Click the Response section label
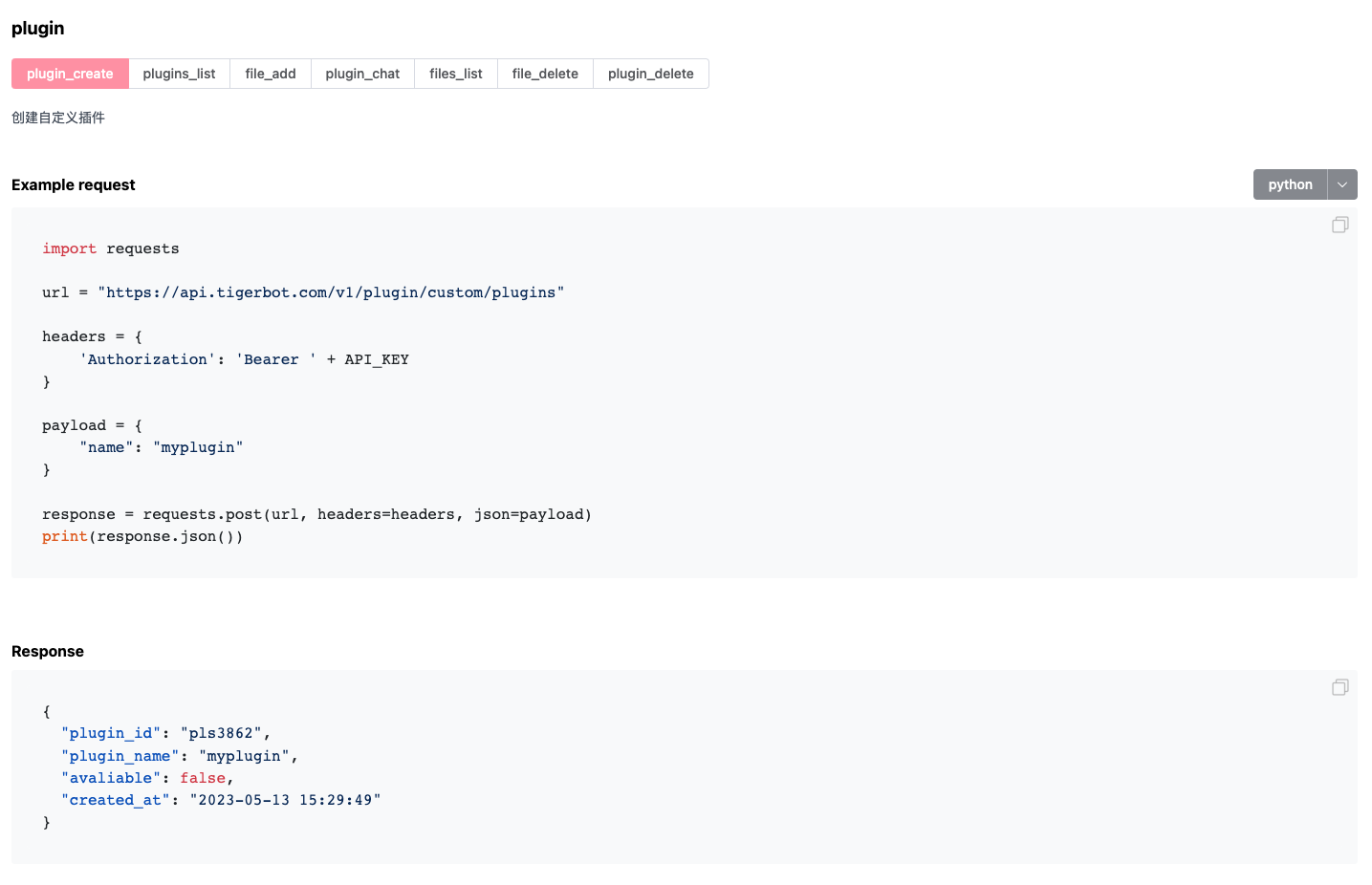This screenshot has width=1372, height=885. pos(47,651)
